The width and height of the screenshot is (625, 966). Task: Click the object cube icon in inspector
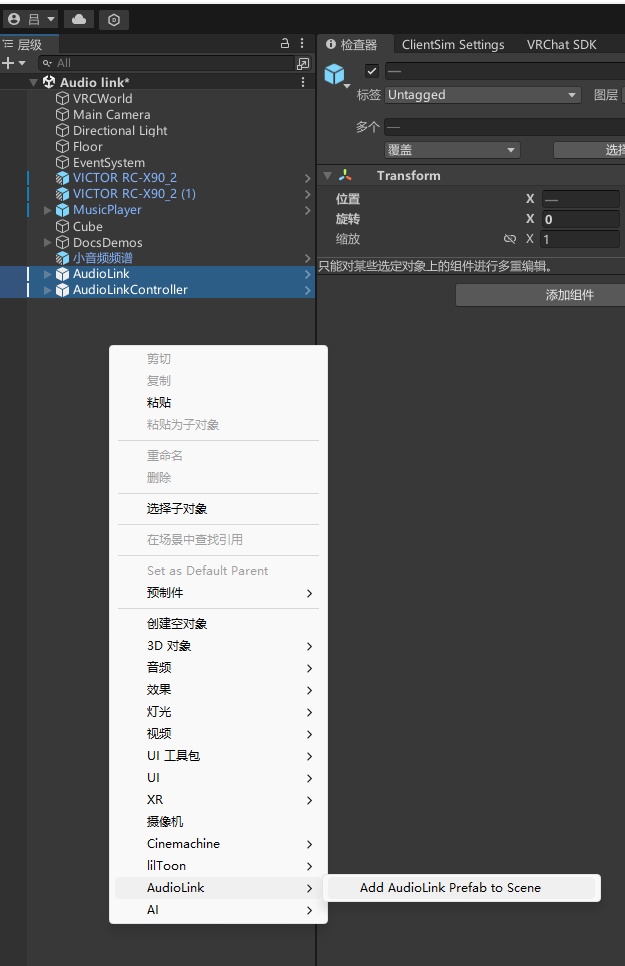(335, 75)
